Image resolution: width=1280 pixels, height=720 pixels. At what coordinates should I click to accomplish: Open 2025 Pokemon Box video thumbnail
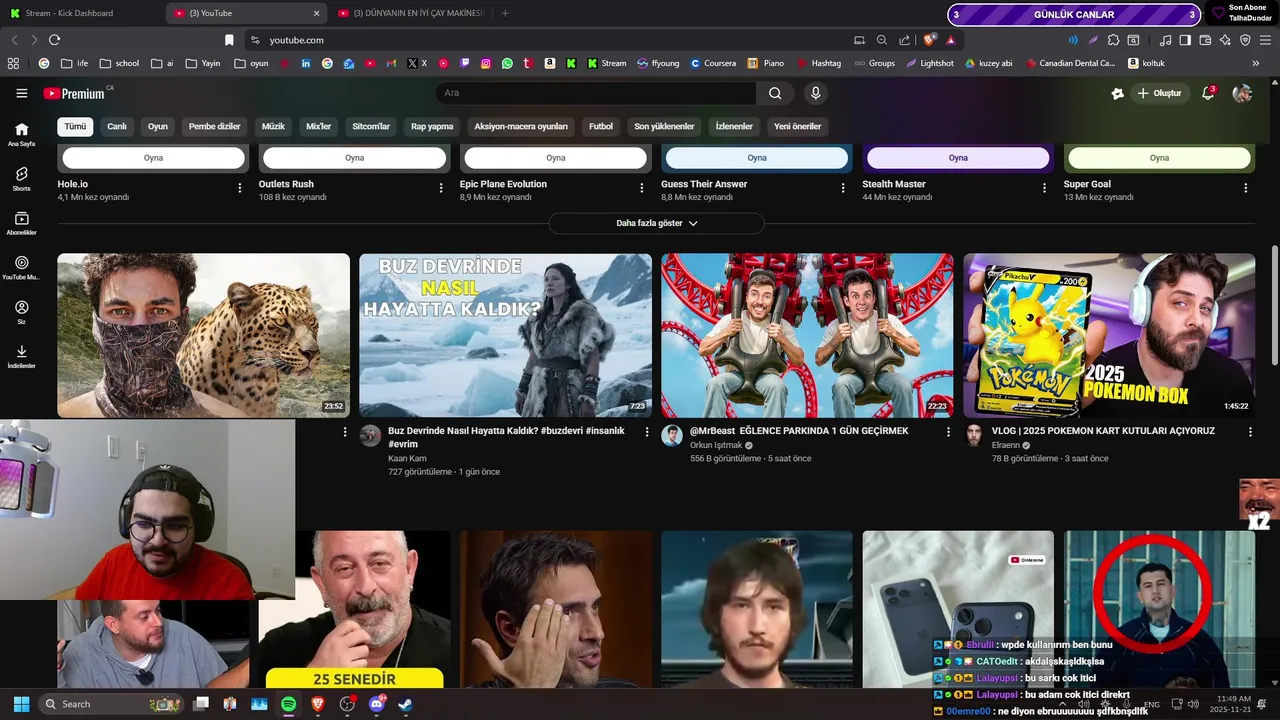pos(1109,335)
